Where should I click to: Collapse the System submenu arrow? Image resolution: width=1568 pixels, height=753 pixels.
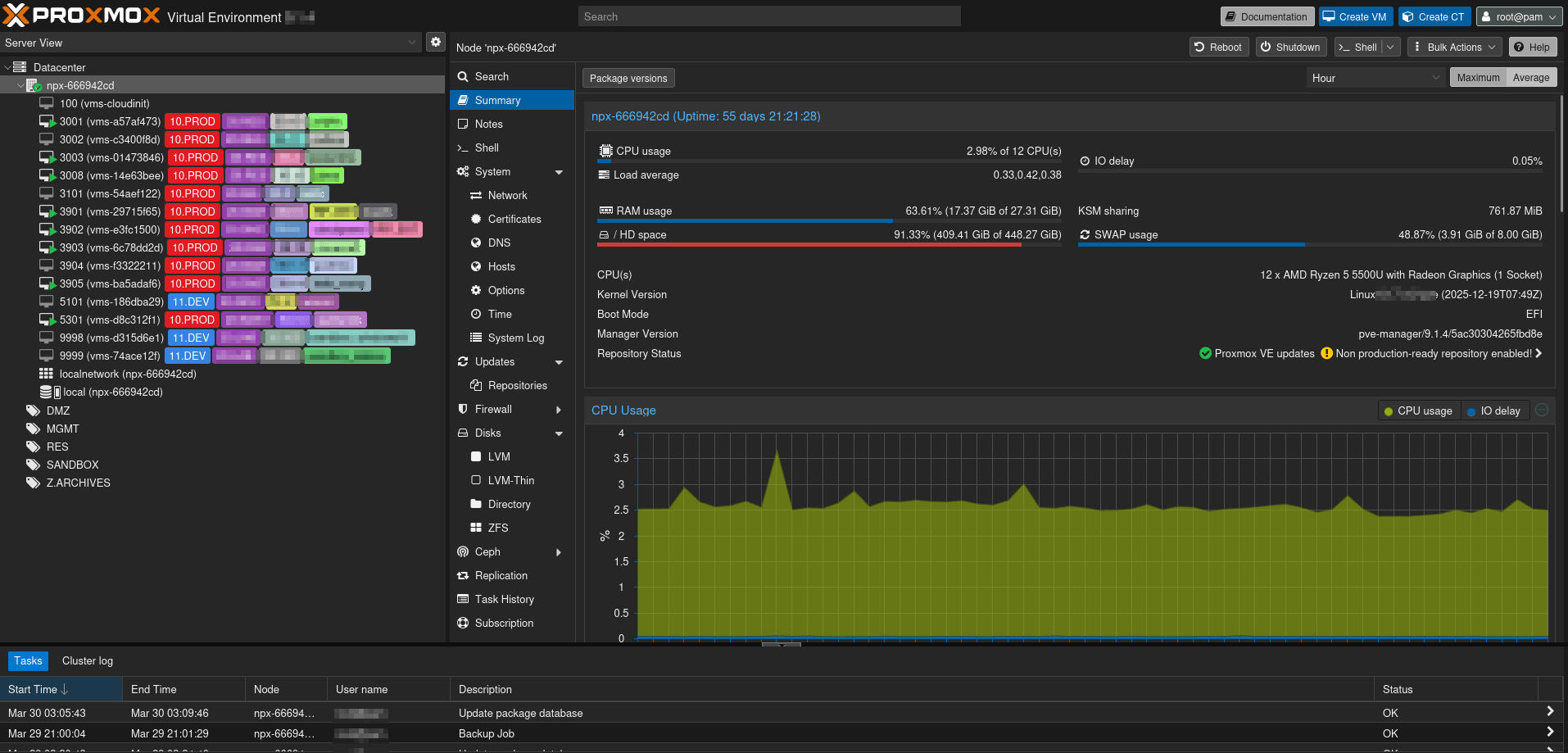click(x=559, y=172)
